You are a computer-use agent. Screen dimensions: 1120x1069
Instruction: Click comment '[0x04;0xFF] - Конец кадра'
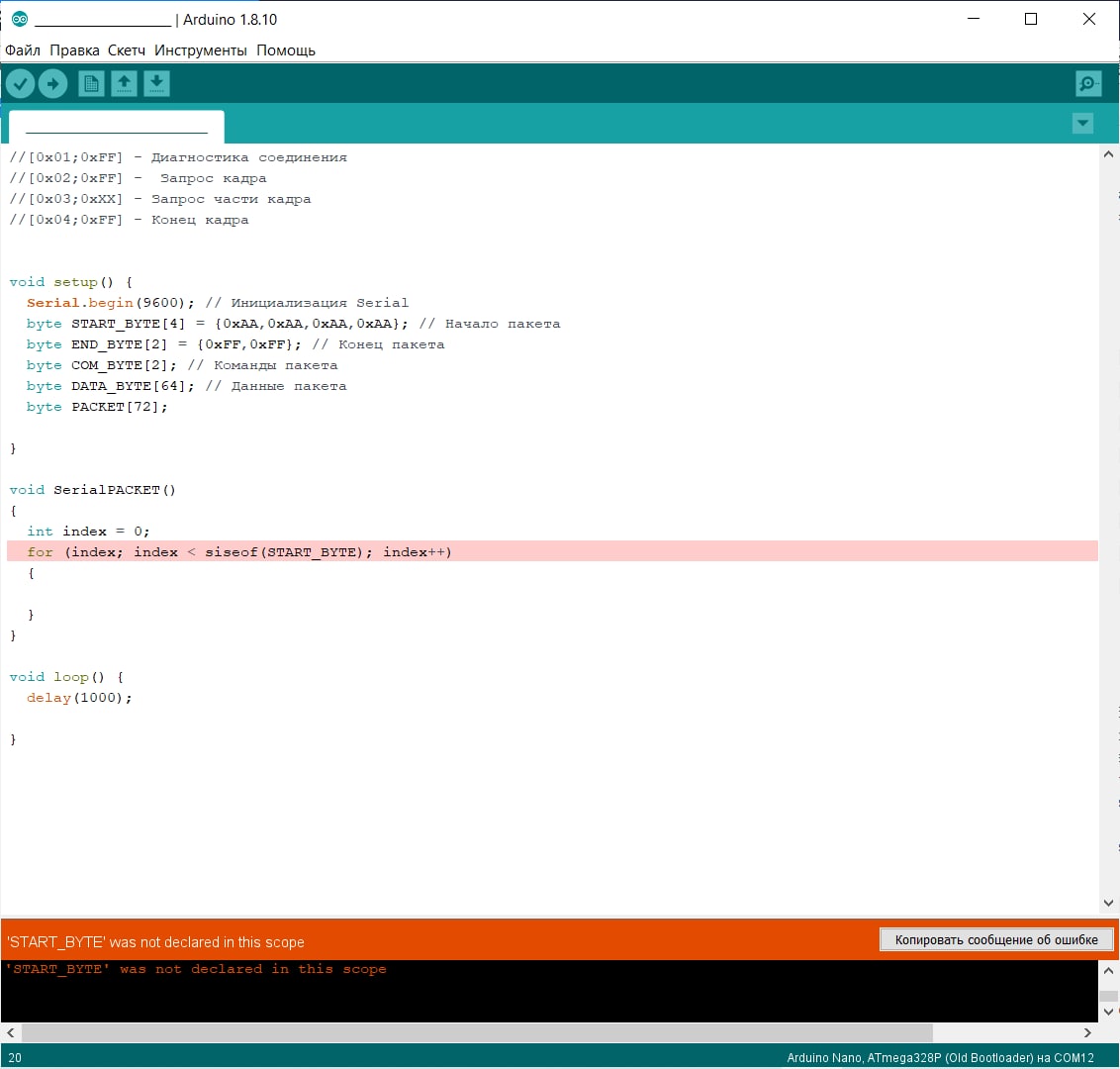pyautogui.click(x=129, y=220)
